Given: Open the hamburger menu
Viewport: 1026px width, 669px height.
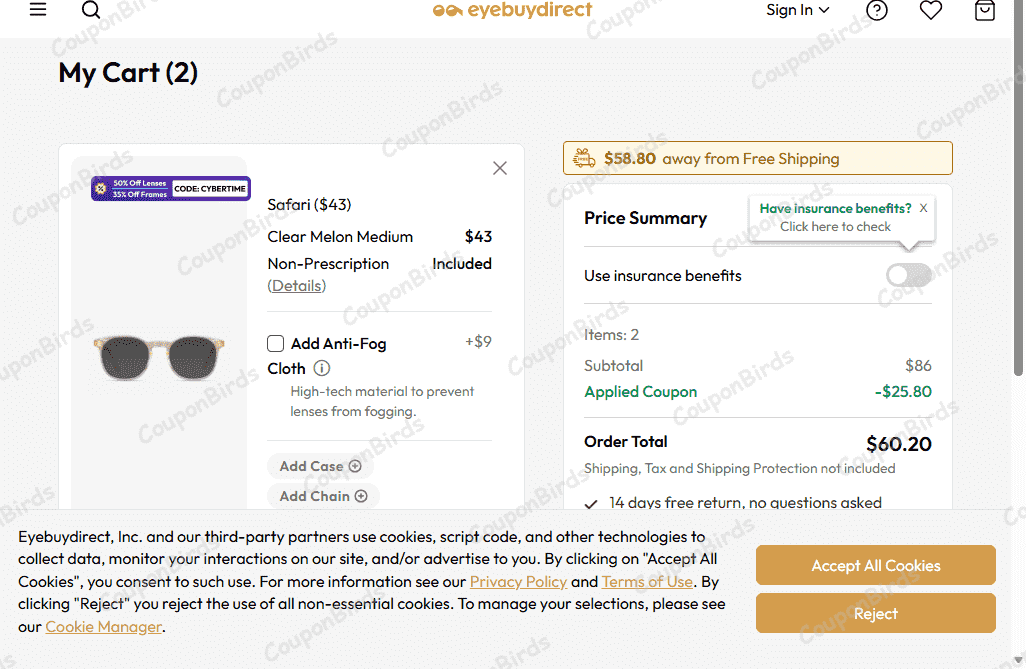Looking at the screenshot, I should 38,10.
